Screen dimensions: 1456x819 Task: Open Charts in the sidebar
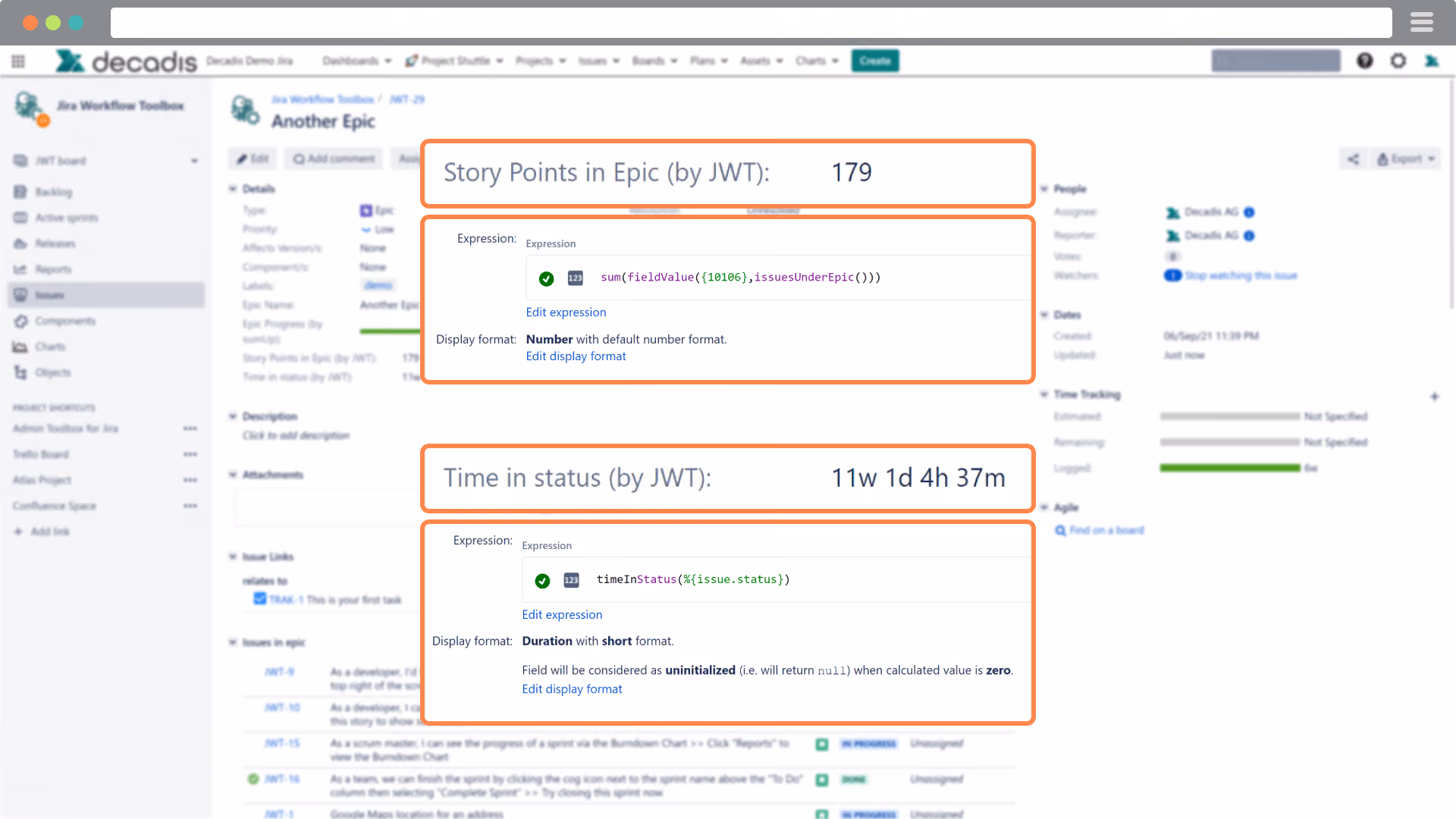(x=50, y=347)
